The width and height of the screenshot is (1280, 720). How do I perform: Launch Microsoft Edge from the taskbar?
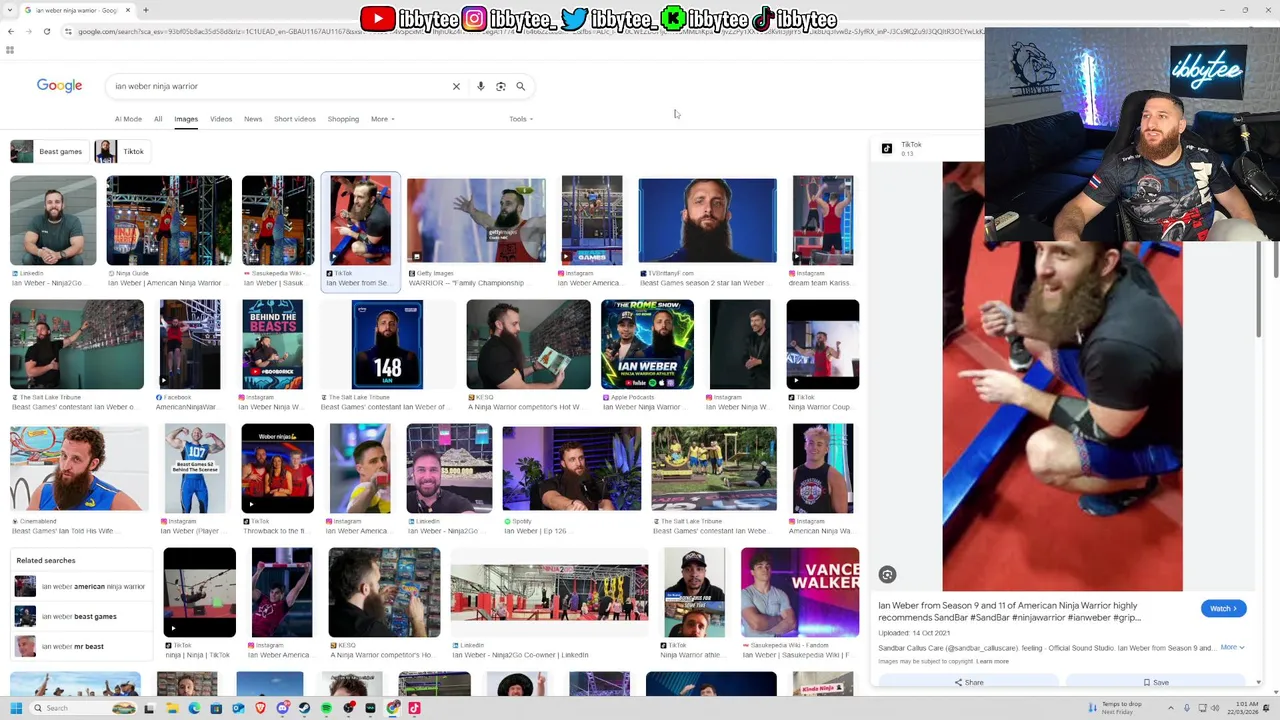point(194,708)
